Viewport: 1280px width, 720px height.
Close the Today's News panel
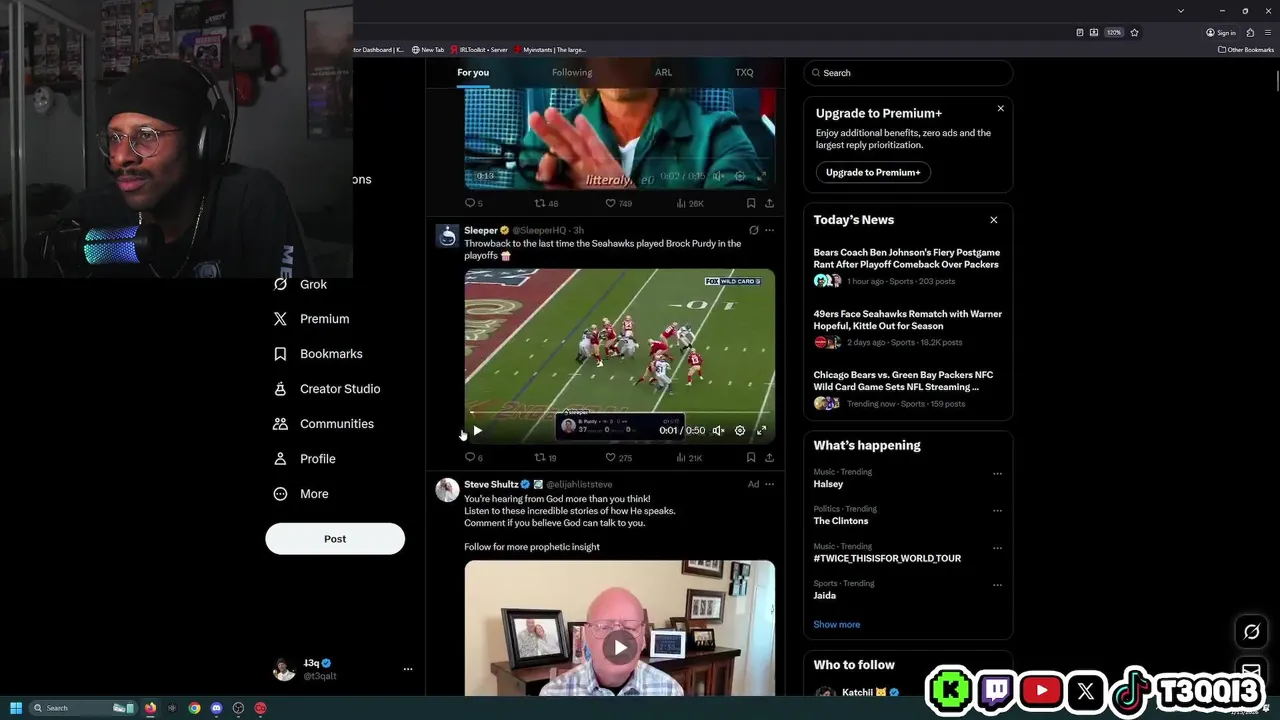coord(993,220)
